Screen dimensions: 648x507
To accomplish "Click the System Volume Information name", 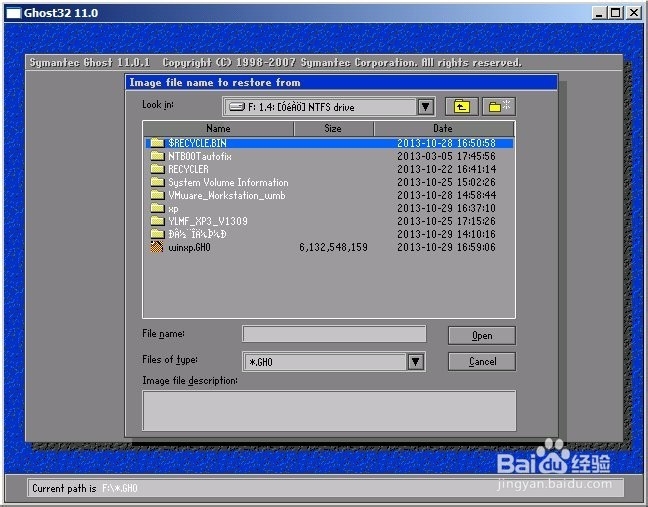I will [228, 182].
